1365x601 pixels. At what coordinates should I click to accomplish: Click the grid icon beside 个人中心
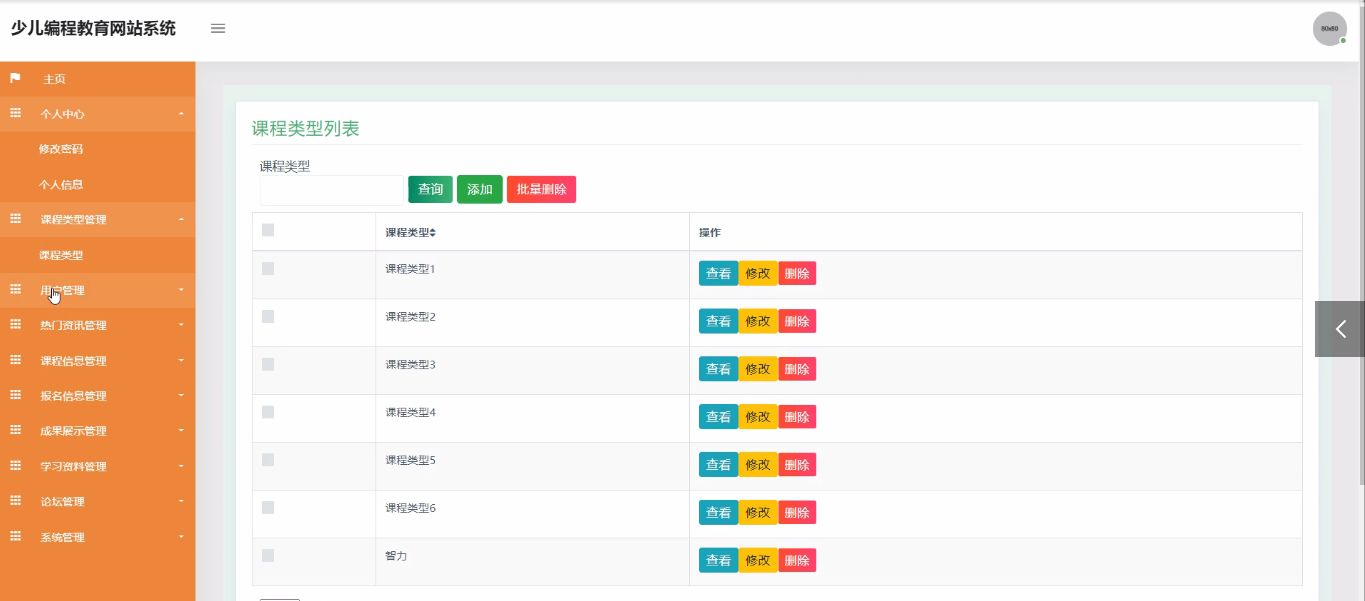tap(15, 114)
